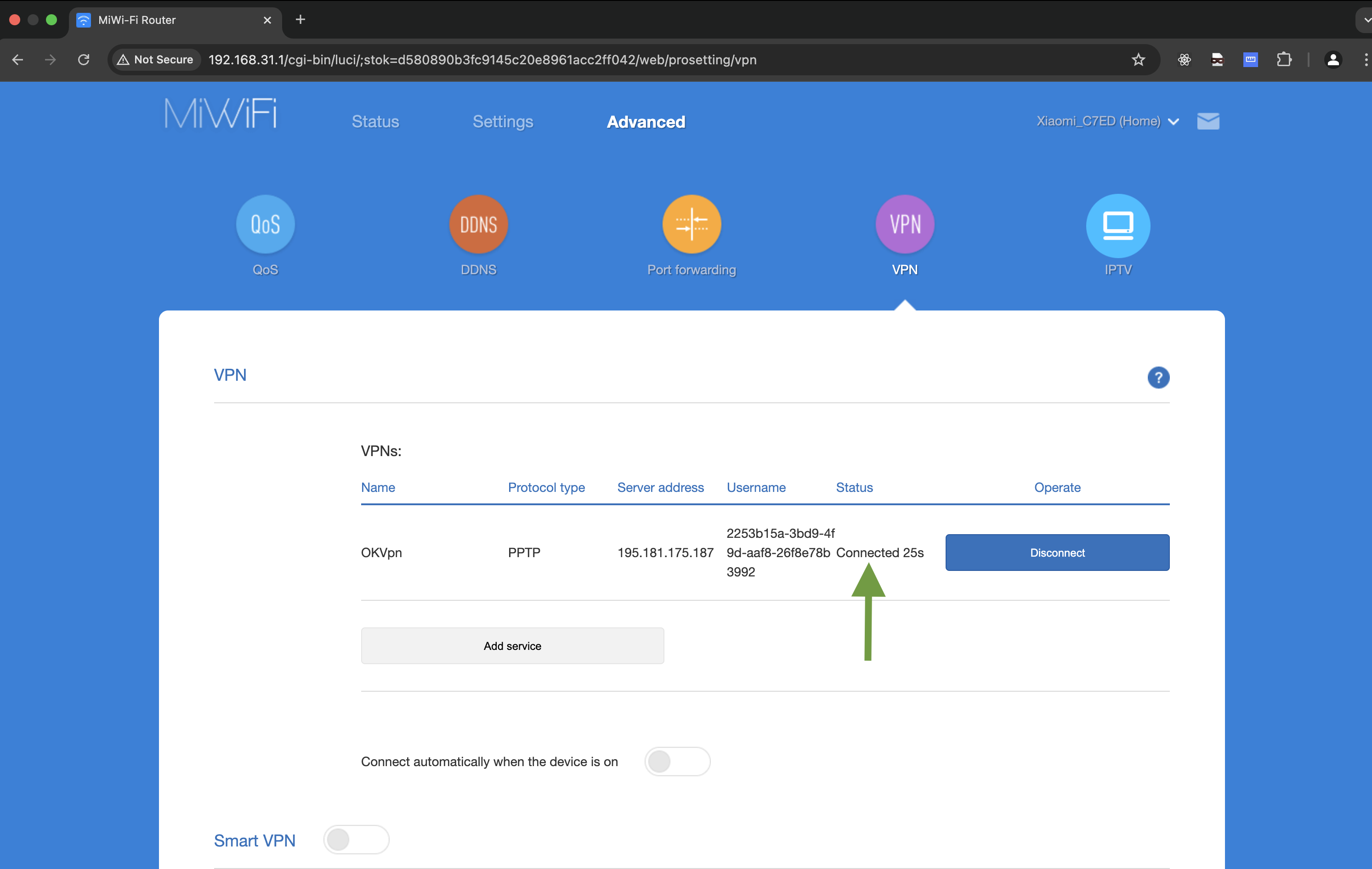Open the DDNS settings icon

coord(478,224)
